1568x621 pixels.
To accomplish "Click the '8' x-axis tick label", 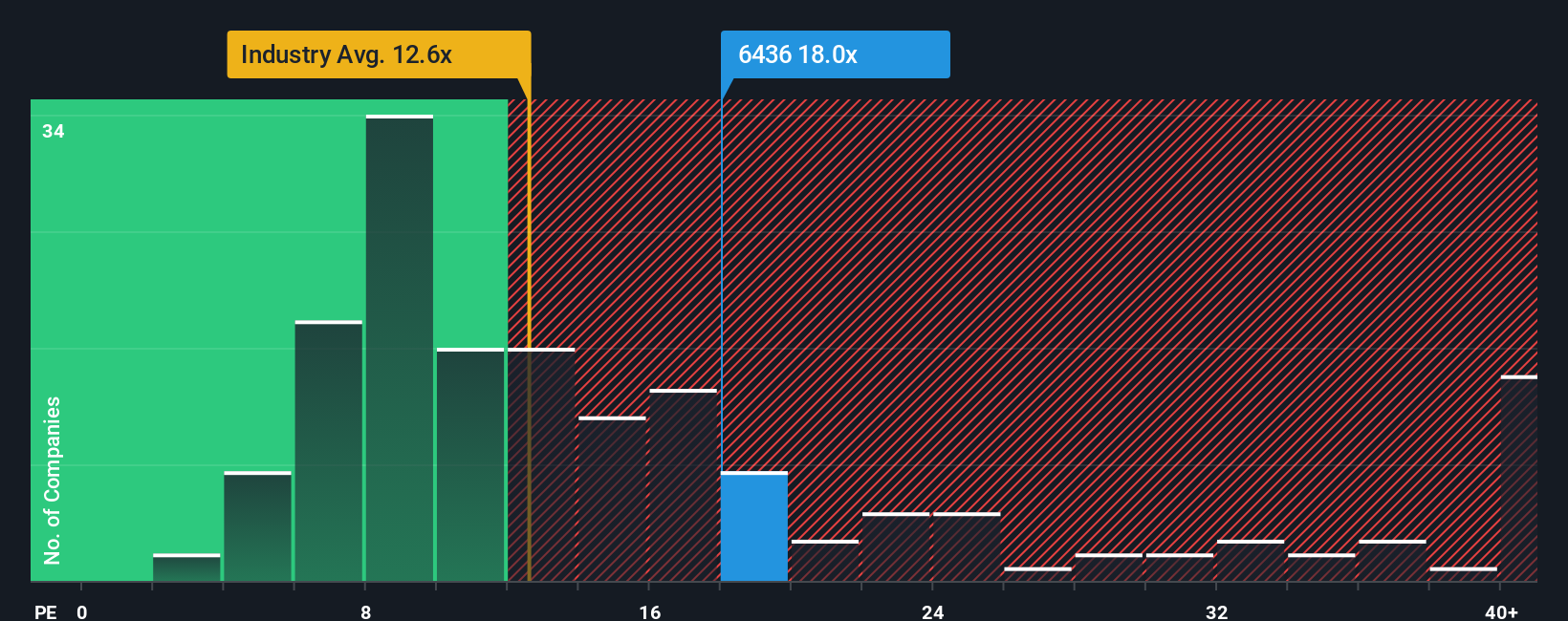I will click(x=366, y=612).
